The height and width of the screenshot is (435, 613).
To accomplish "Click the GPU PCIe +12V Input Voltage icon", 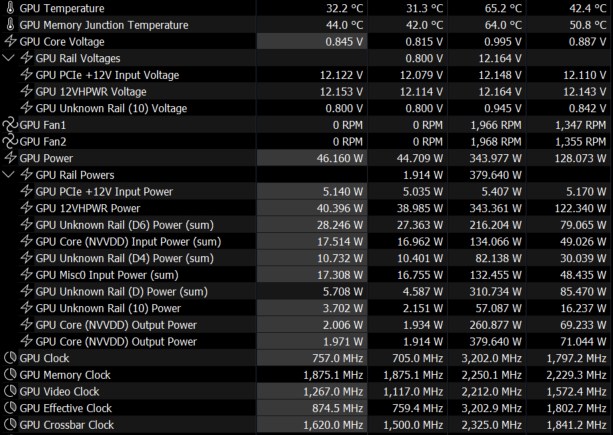I will pos(27,75).
